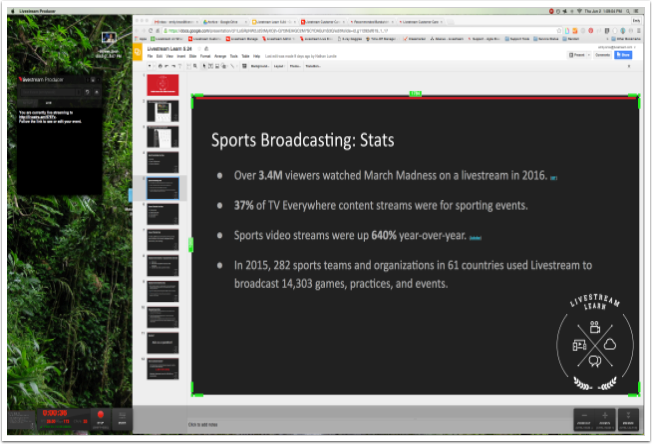This screenshot has height=444, width=652.
Task: Click the link after the 640% year-over-year bullet
Action: coord(475,238)
